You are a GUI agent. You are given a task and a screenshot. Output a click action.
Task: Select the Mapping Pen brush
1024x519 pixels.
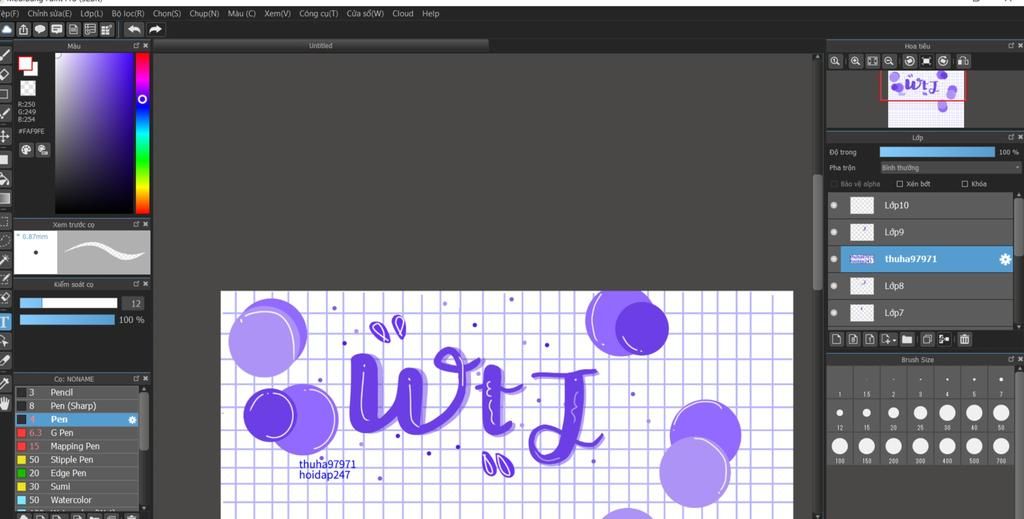tap(76, 447)
